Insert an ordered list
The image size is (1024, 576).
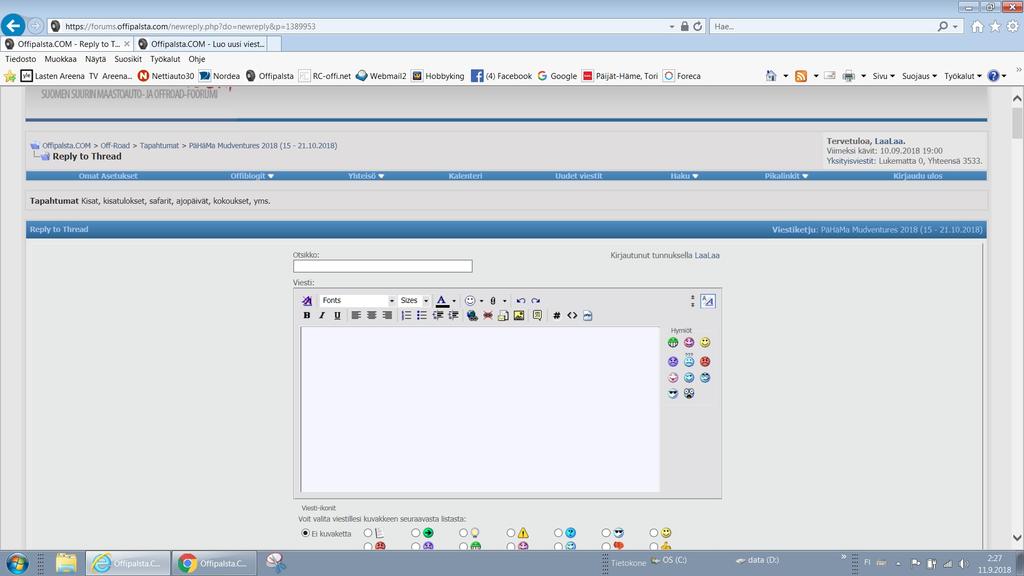(406, 316)
